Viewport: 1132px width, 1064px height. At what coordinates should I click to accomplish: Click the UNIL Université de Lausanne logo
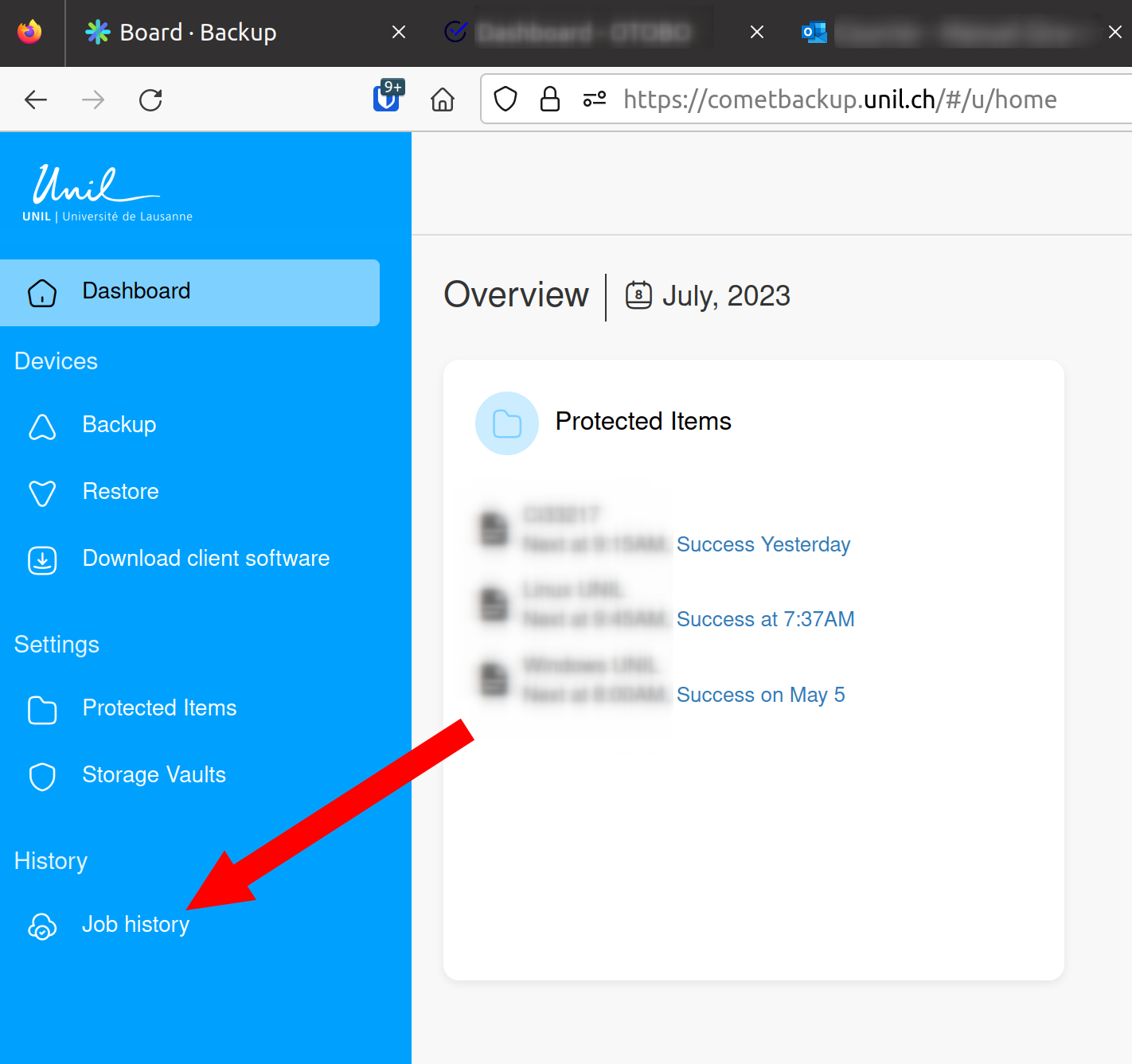(106, 194)
